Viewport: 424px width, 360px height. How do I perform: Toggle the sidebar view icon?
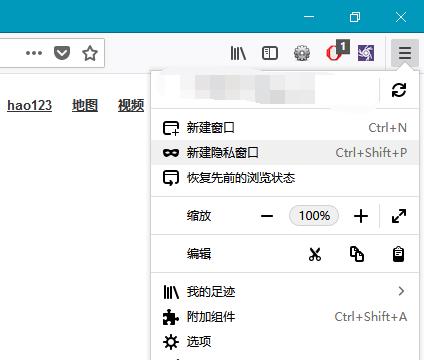270,53
